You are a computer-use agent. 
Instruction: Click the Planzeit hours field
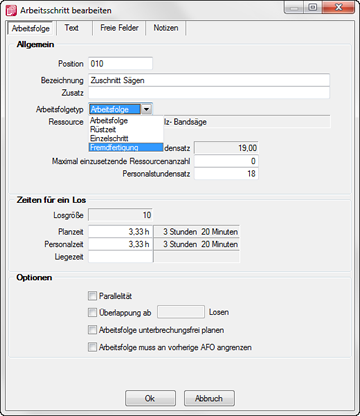coord(121,232)
